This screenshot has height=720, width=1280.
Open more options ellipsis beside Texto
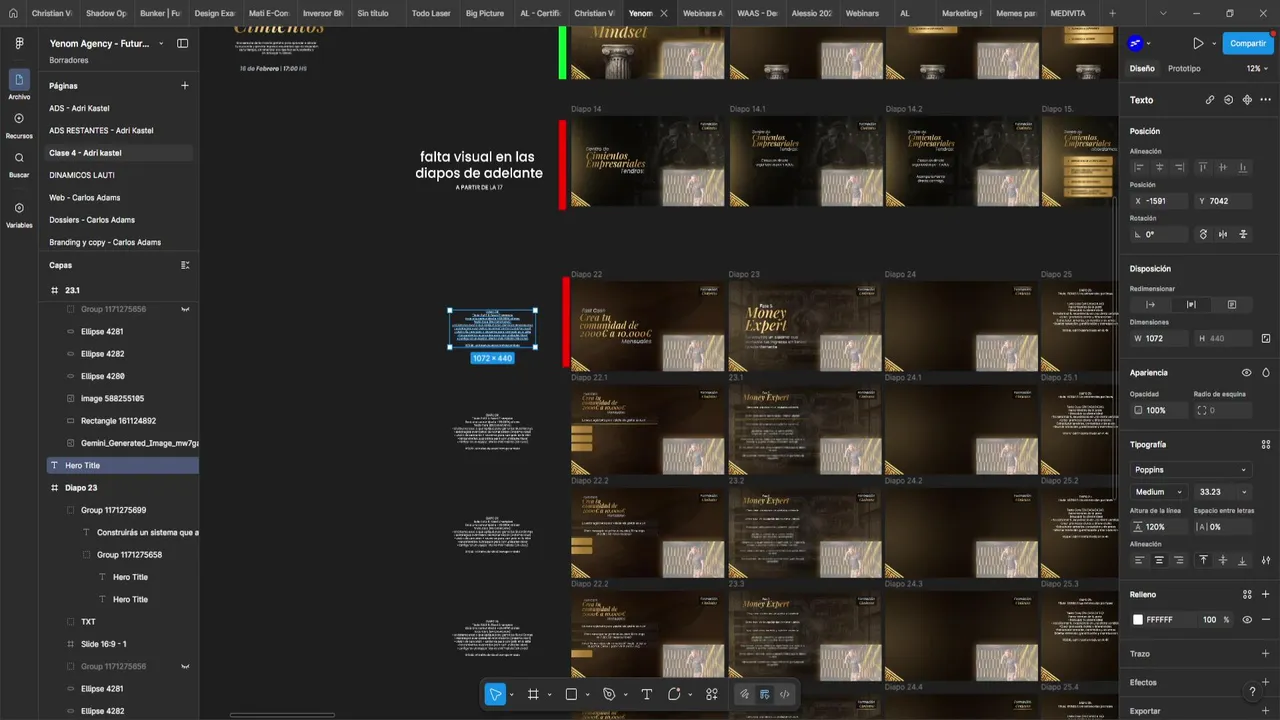tap(1266, 100)
